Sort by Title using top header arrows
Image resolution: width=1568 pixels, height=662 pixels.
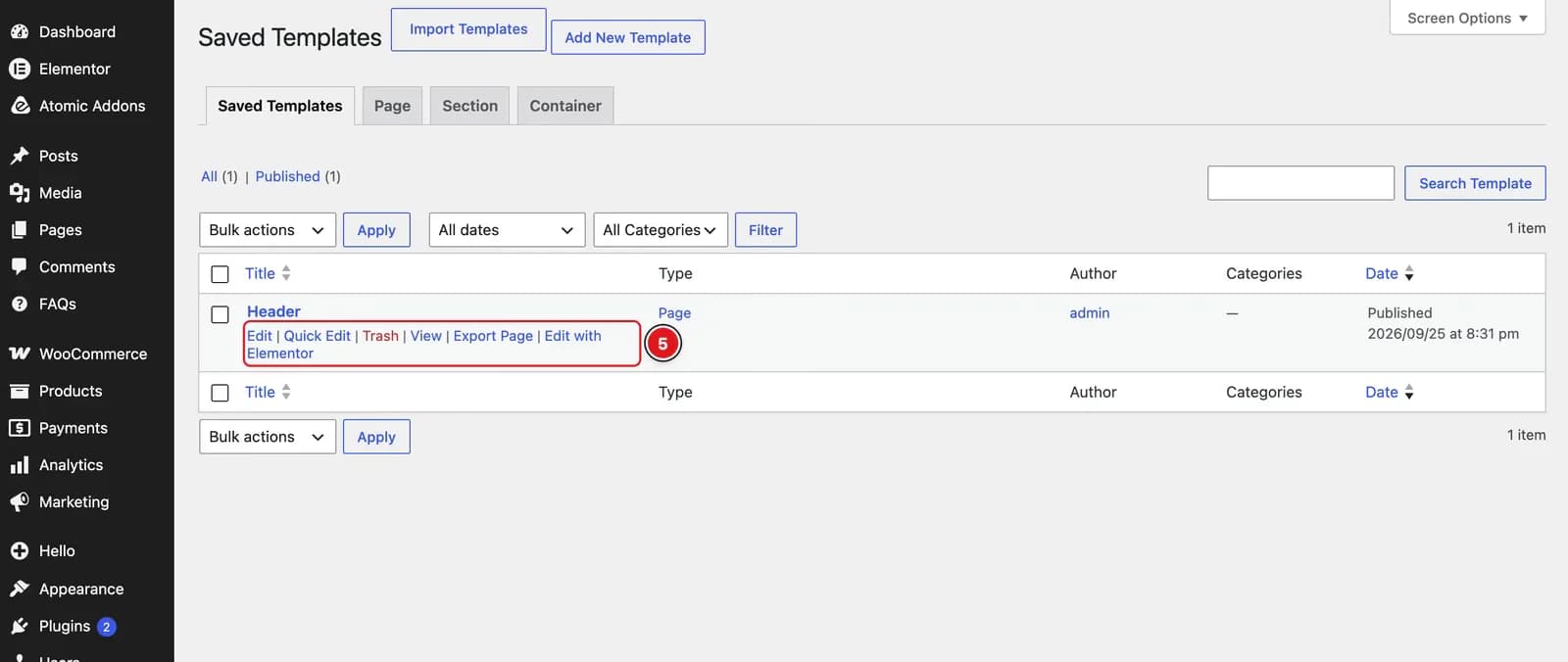point(286,273)
